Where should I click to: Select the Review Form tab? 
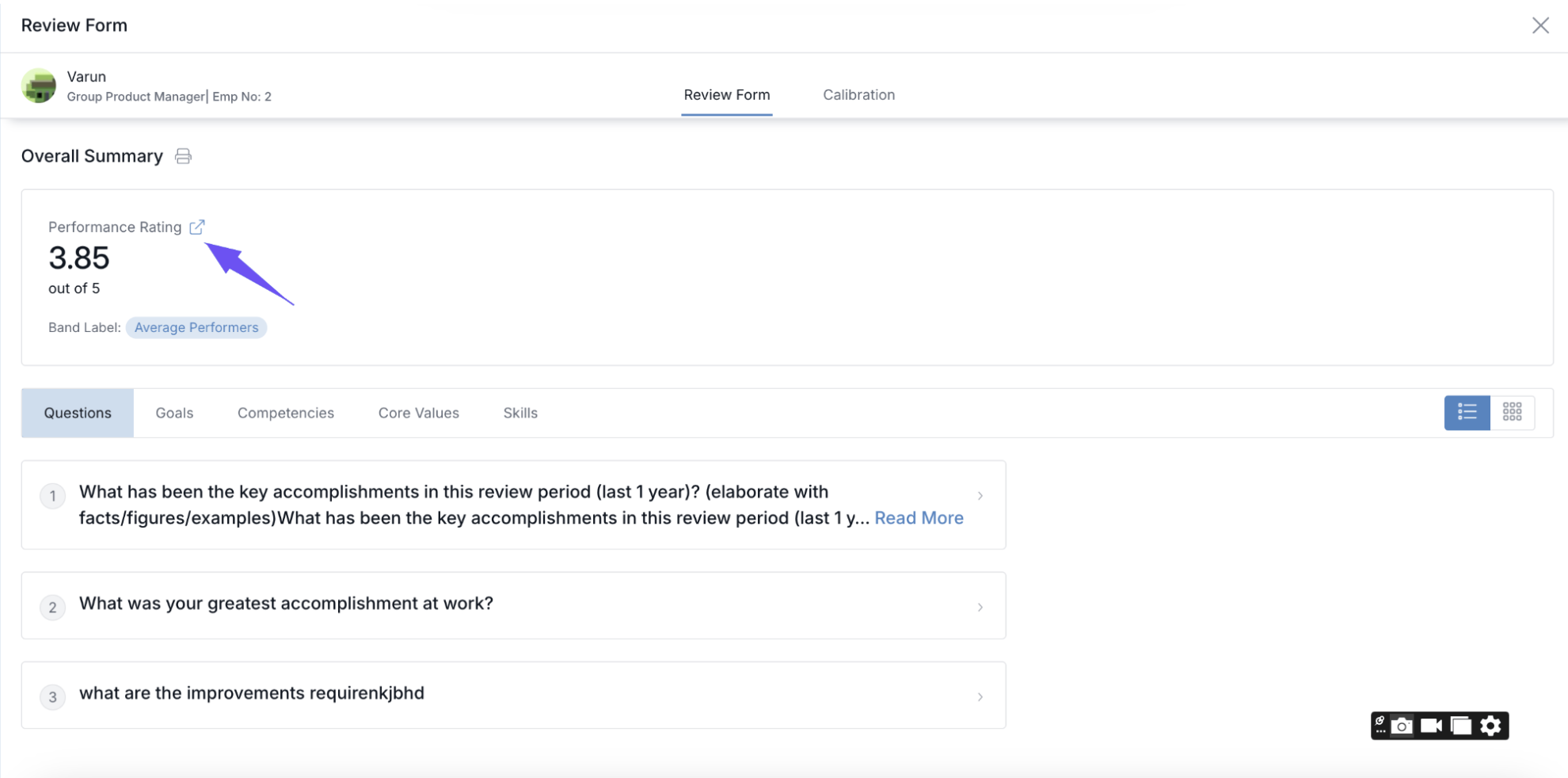(726, 95)
